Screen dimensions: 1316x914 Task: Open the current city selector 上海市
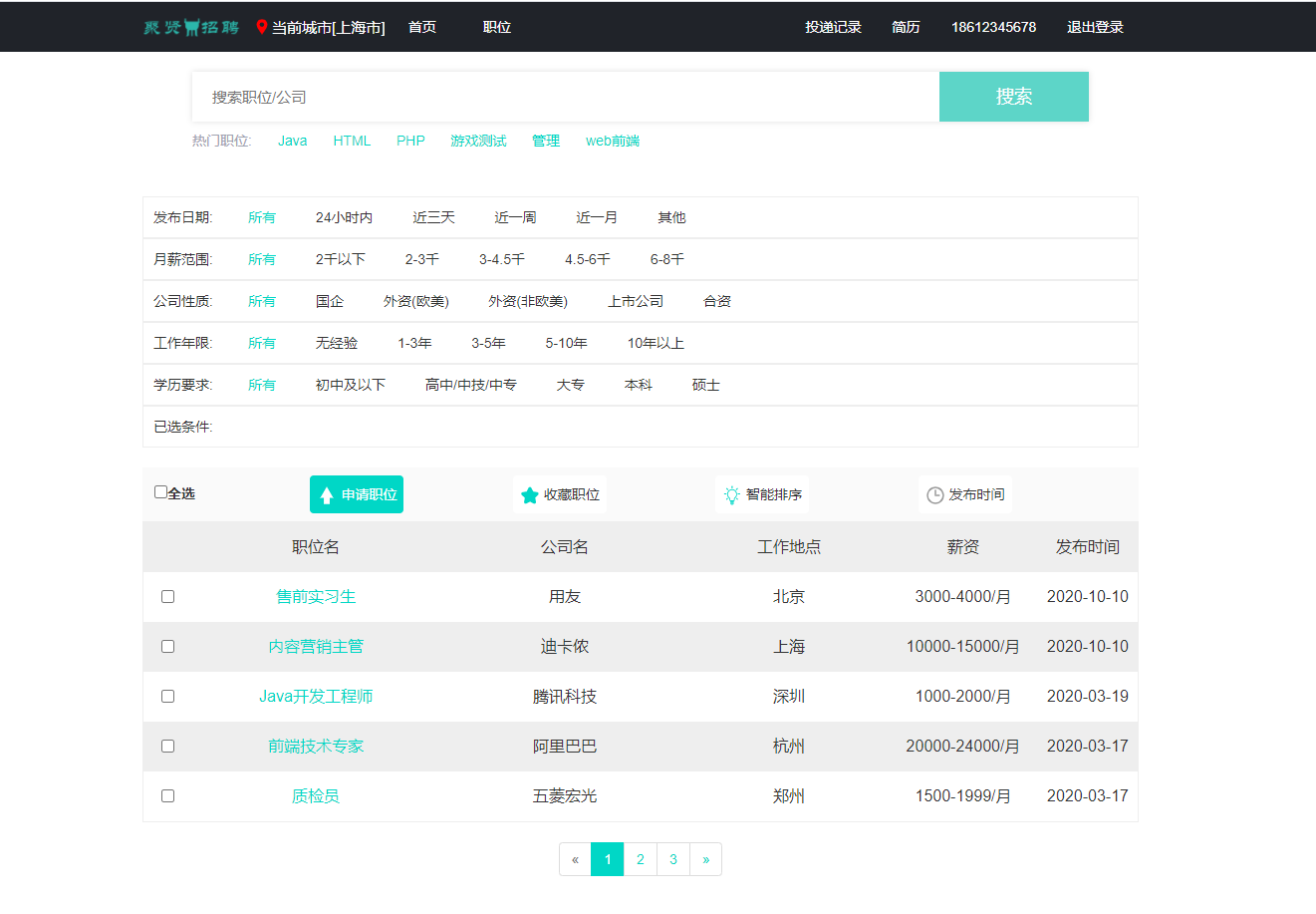[328, 28]
